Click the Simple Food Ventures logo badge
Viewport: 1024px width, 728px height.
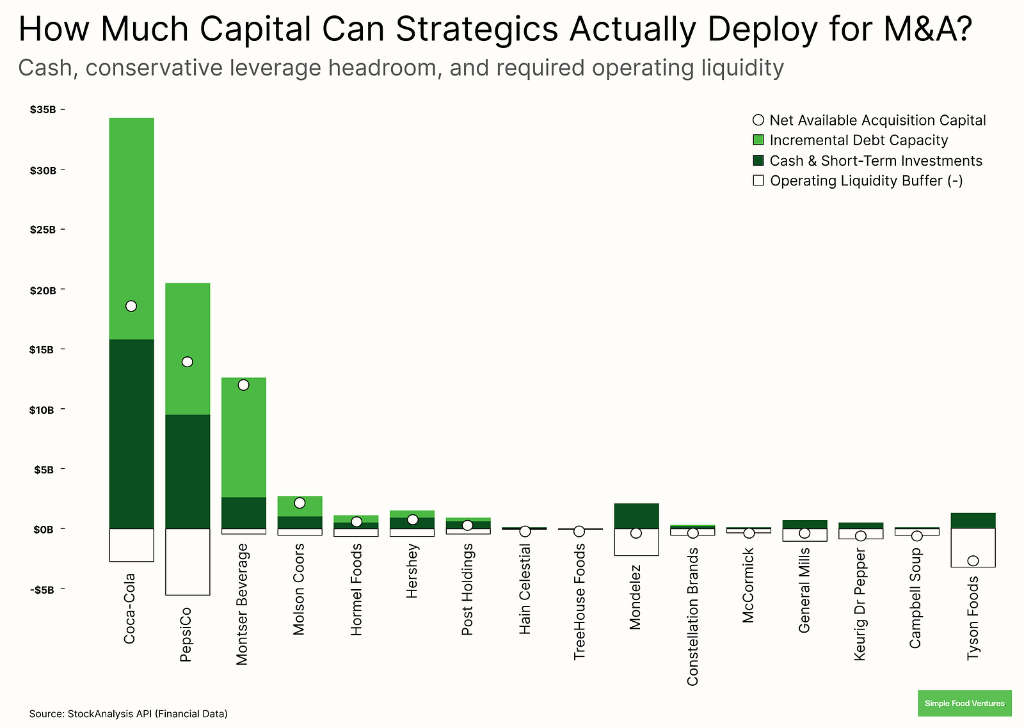coord(964,703)
